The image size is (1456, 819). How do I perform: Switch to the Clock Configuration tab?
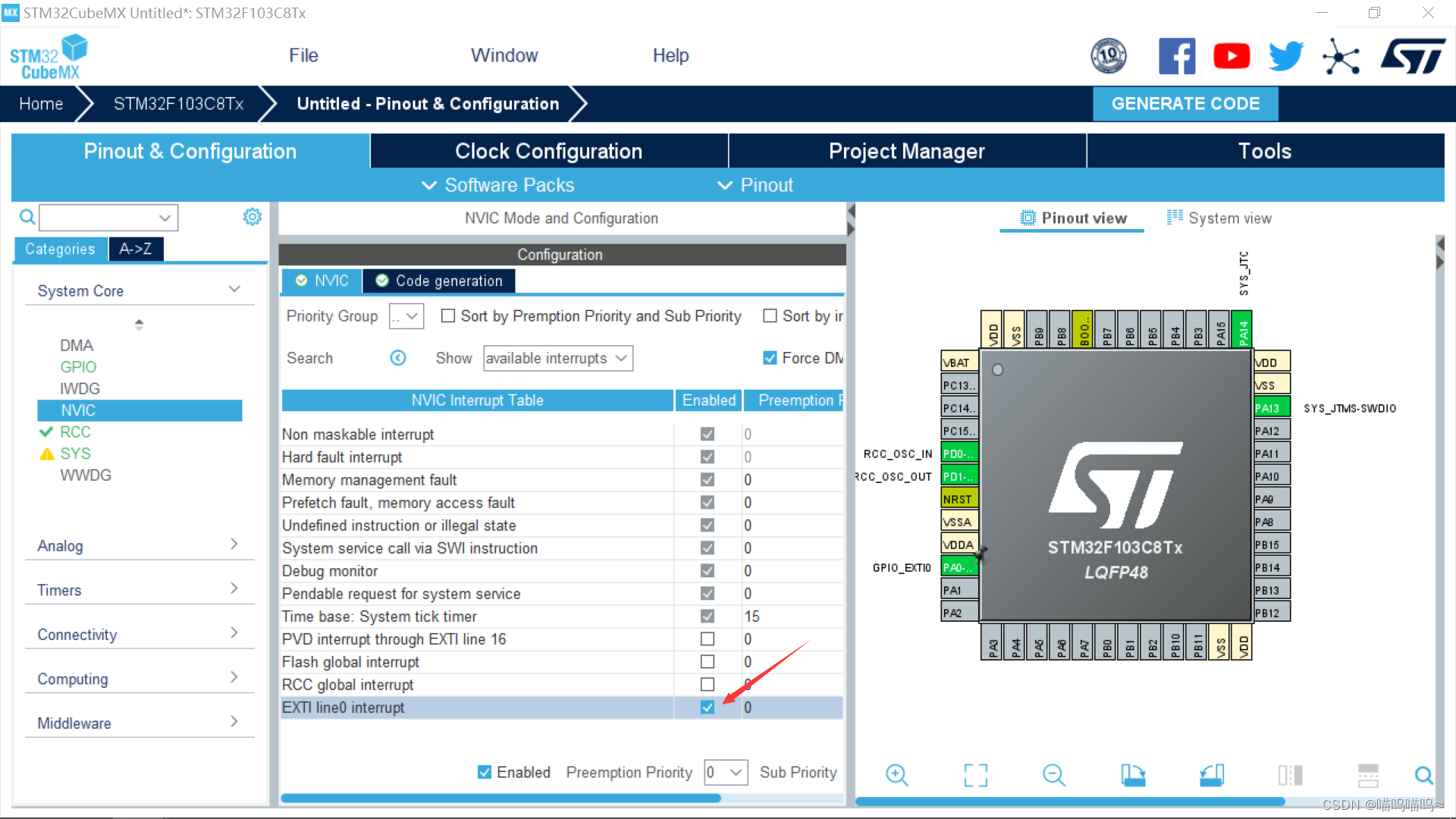click(x=549, y=151)
